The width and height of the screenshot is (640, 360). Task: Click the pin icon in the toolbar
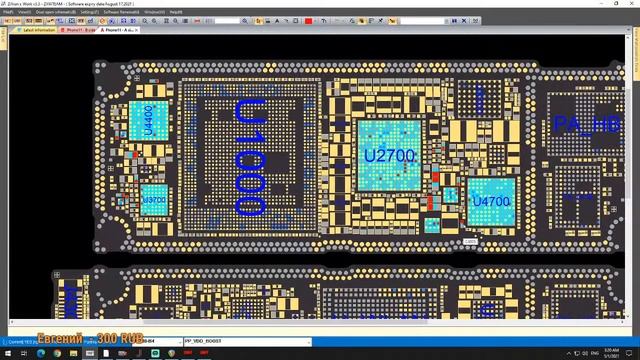click(380, 21)
